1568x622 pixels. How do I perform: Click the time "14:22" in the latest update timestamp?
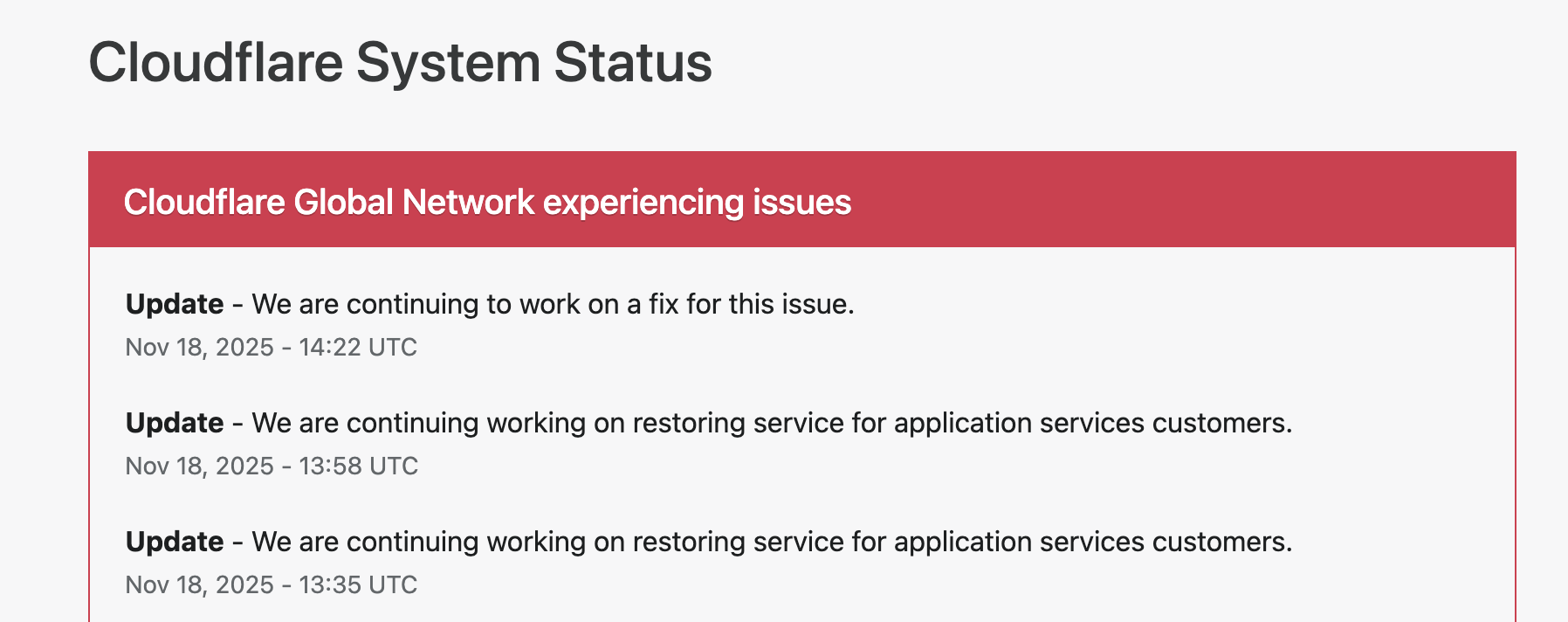pyautogui.click(x=330, y=348)
